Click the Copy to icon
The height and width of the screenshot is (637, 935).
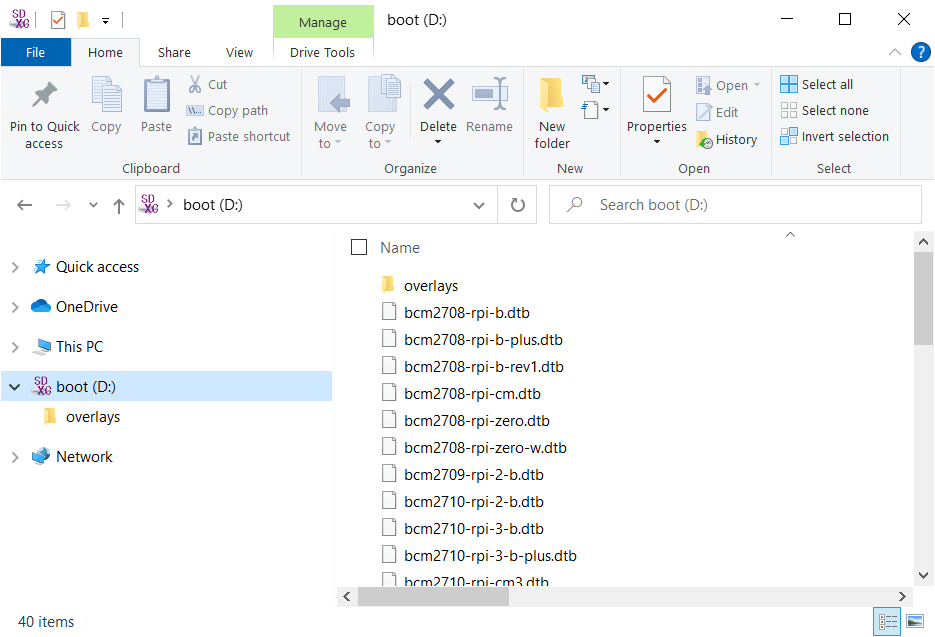pyautogui.click(x=383, y=94)
